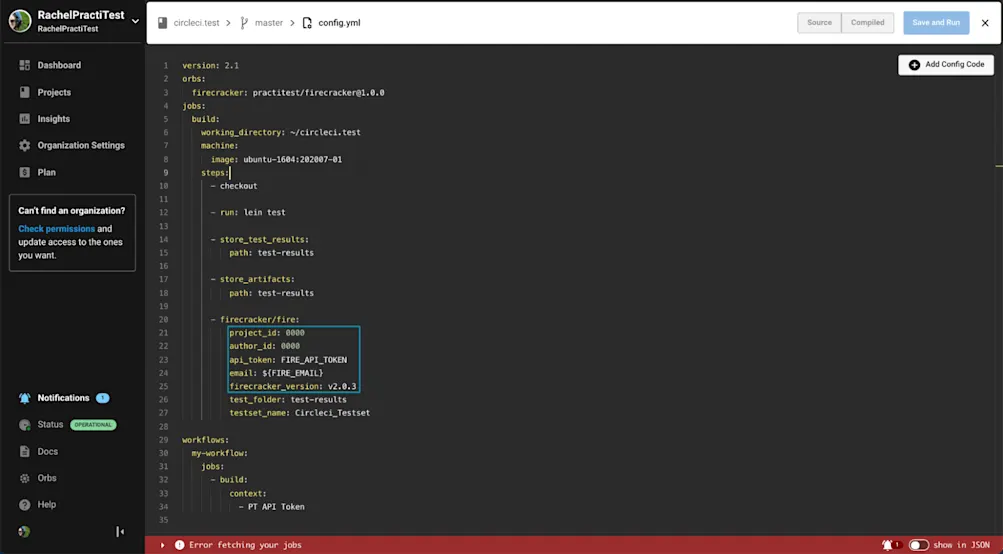
Task: Collapse the sidebar with the bottom arrow icon
Action: (x=120, y=532)
